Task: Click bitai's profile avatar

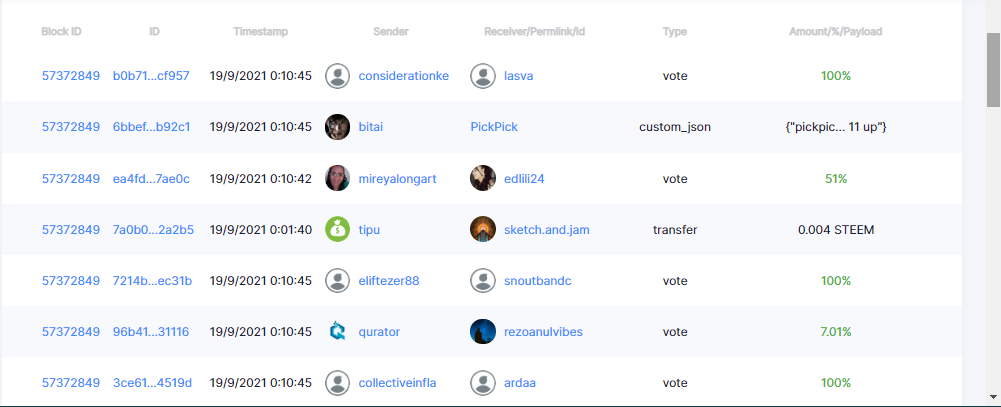Action: [338, 127]
